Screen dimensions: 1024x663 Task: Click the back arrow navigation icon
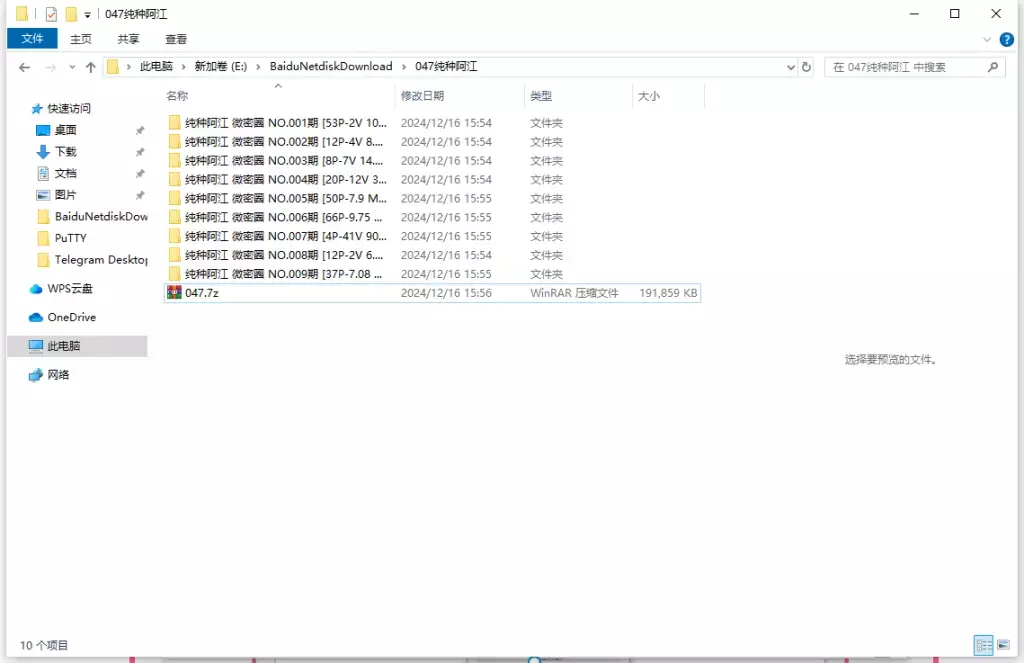tap(24, 66)
